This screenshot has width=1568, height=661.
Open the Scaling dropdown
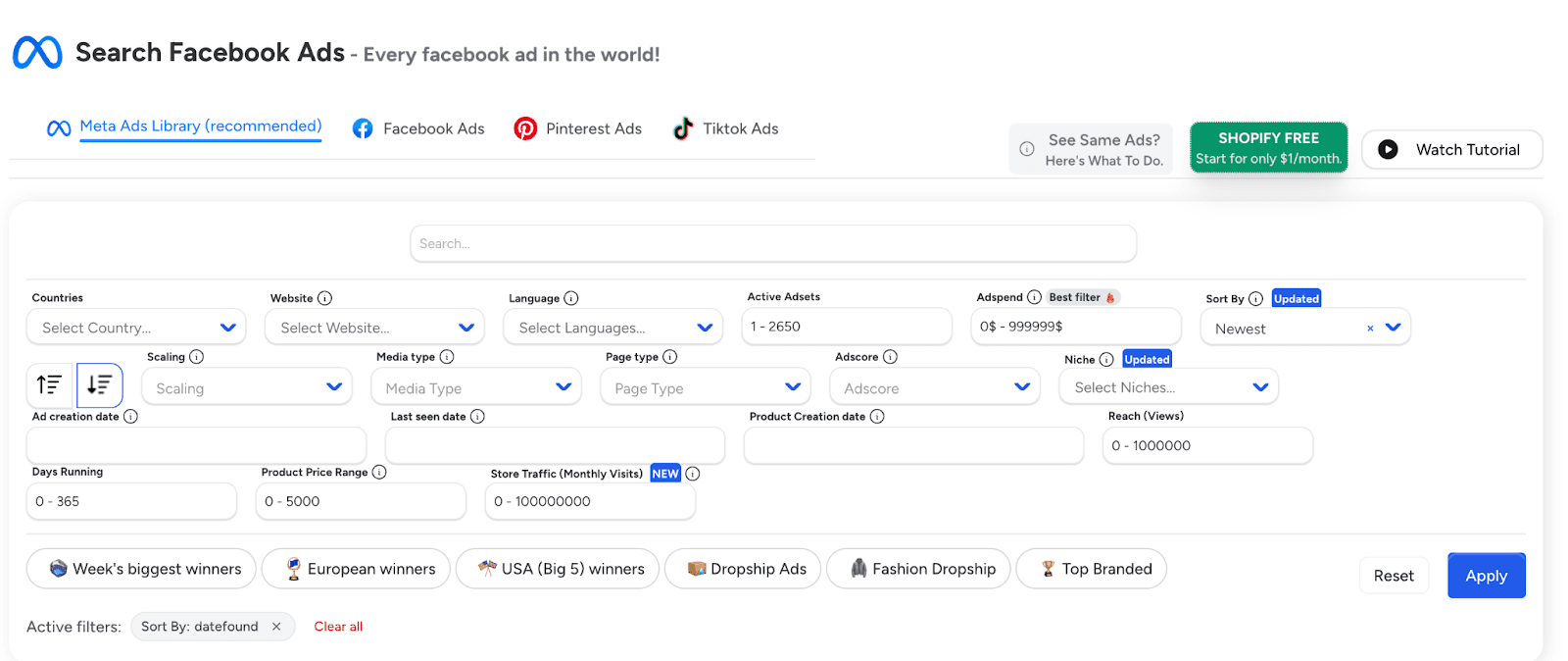coord(247,387)
